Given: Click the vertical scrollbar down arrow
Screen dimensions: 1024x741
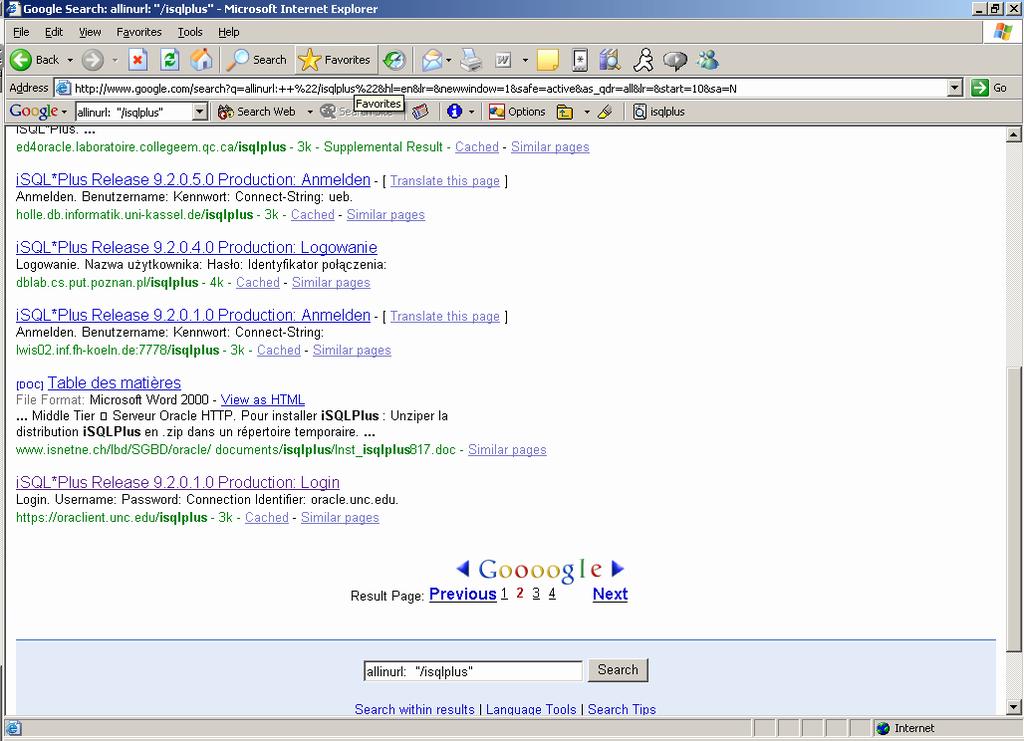Looking at the screenshot, I should (1014, 706).
